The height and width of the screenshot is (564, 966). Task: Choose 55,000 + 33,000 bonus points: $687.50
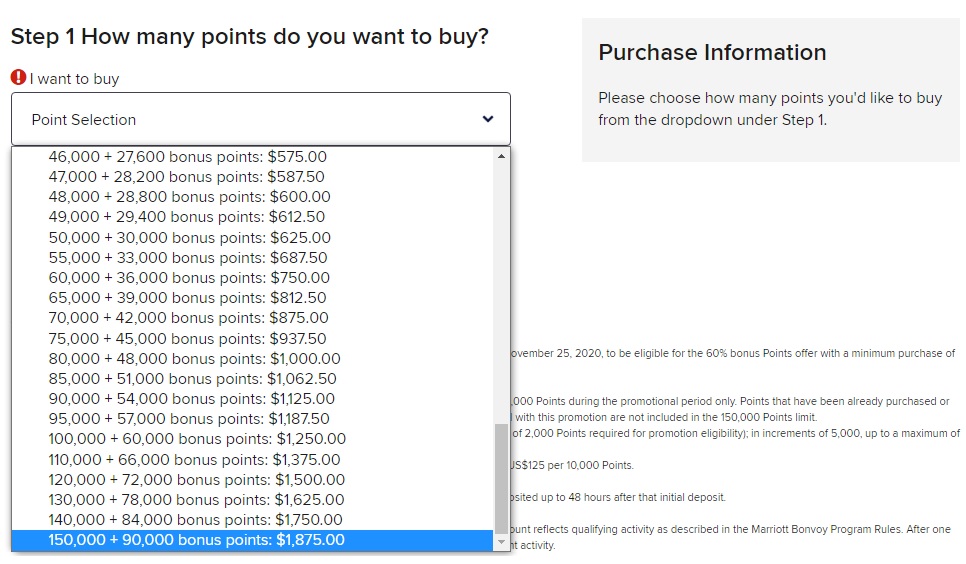tap(188, 258)
